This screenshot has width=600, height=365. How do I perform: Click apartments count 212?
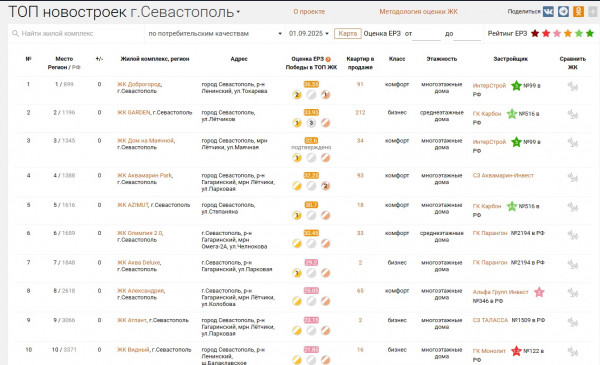pos(360,112)
